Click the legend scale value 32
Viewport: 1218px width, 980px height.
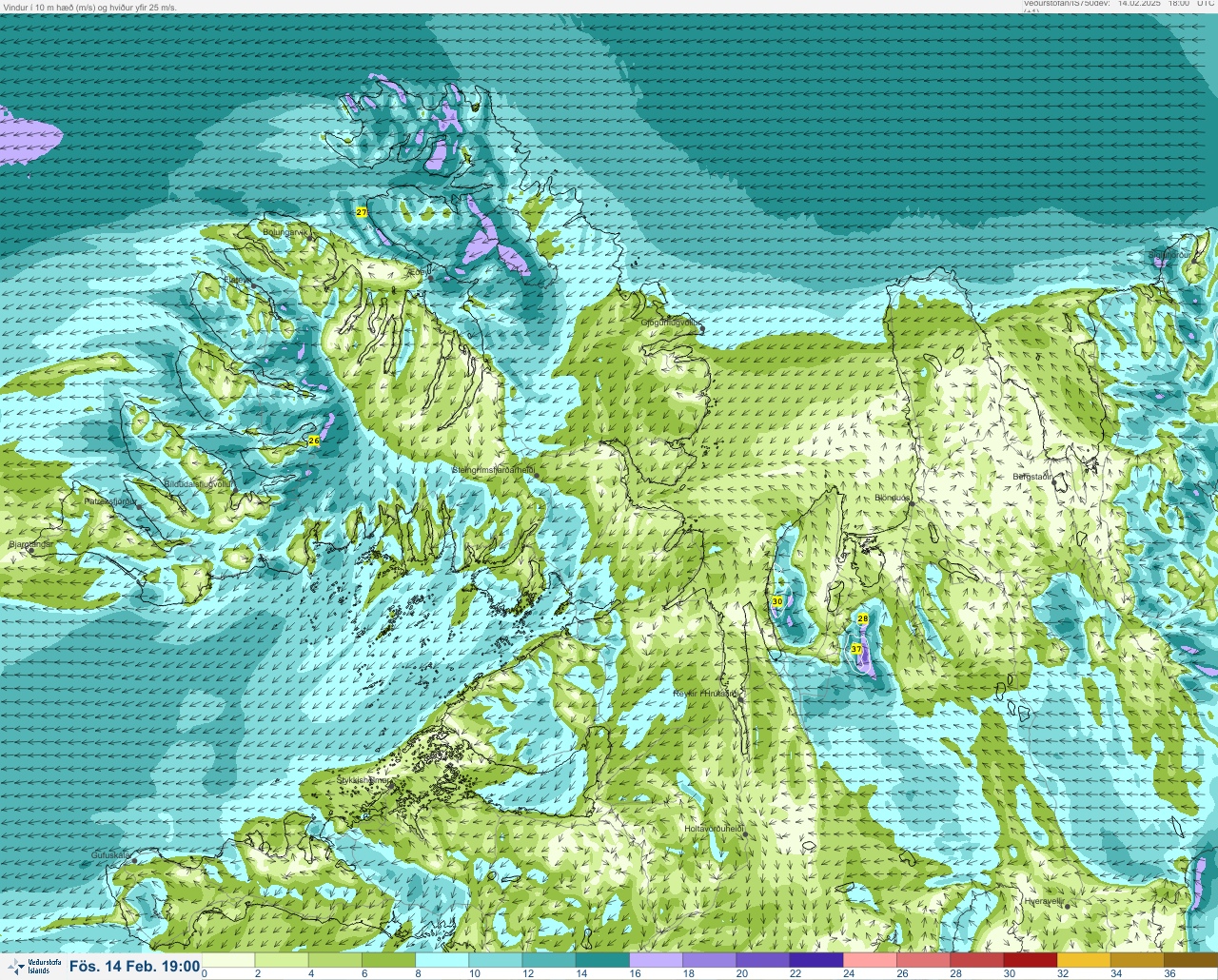1063,973
